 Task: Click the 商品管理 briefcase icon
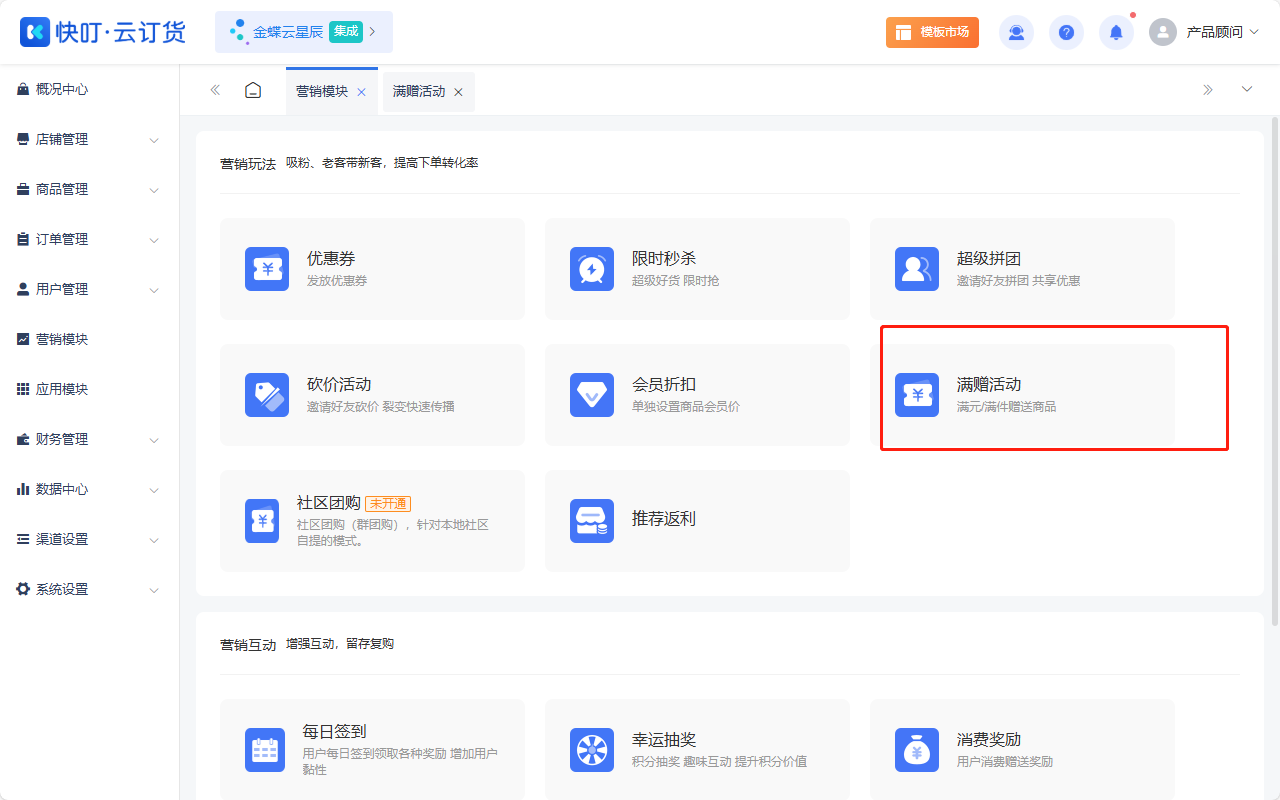[23, 189]
